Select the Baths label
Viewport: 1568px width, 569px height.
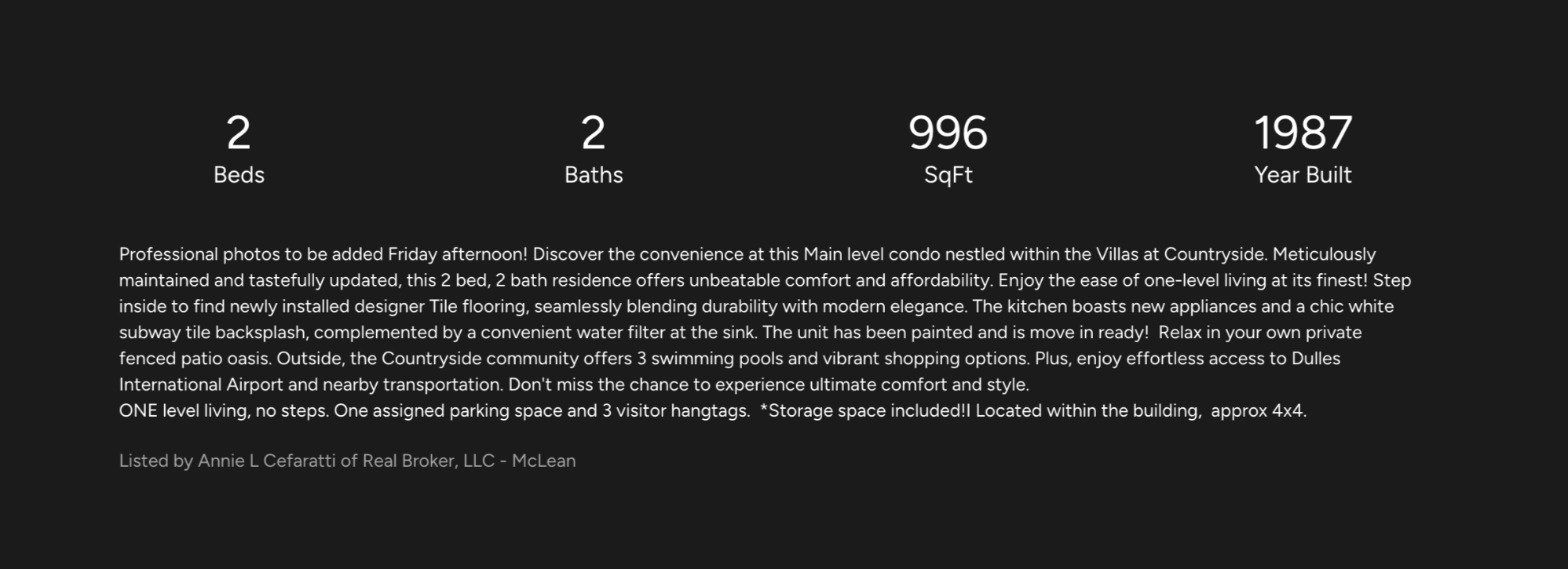pos(594,175)
